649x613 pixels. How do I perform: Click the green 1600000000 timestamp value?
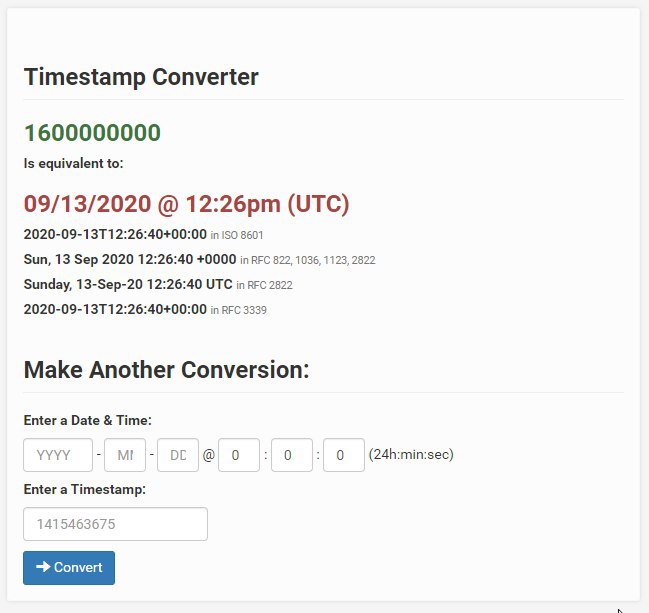click(x=92, y=133)
